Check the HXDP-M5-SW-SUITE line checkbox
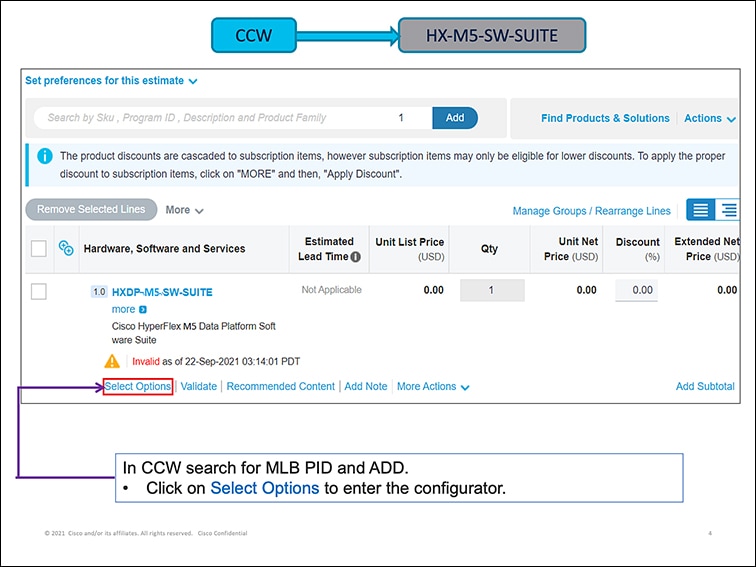Image resolution: width=756 pixels, height=567 pixels. point(39,292)
